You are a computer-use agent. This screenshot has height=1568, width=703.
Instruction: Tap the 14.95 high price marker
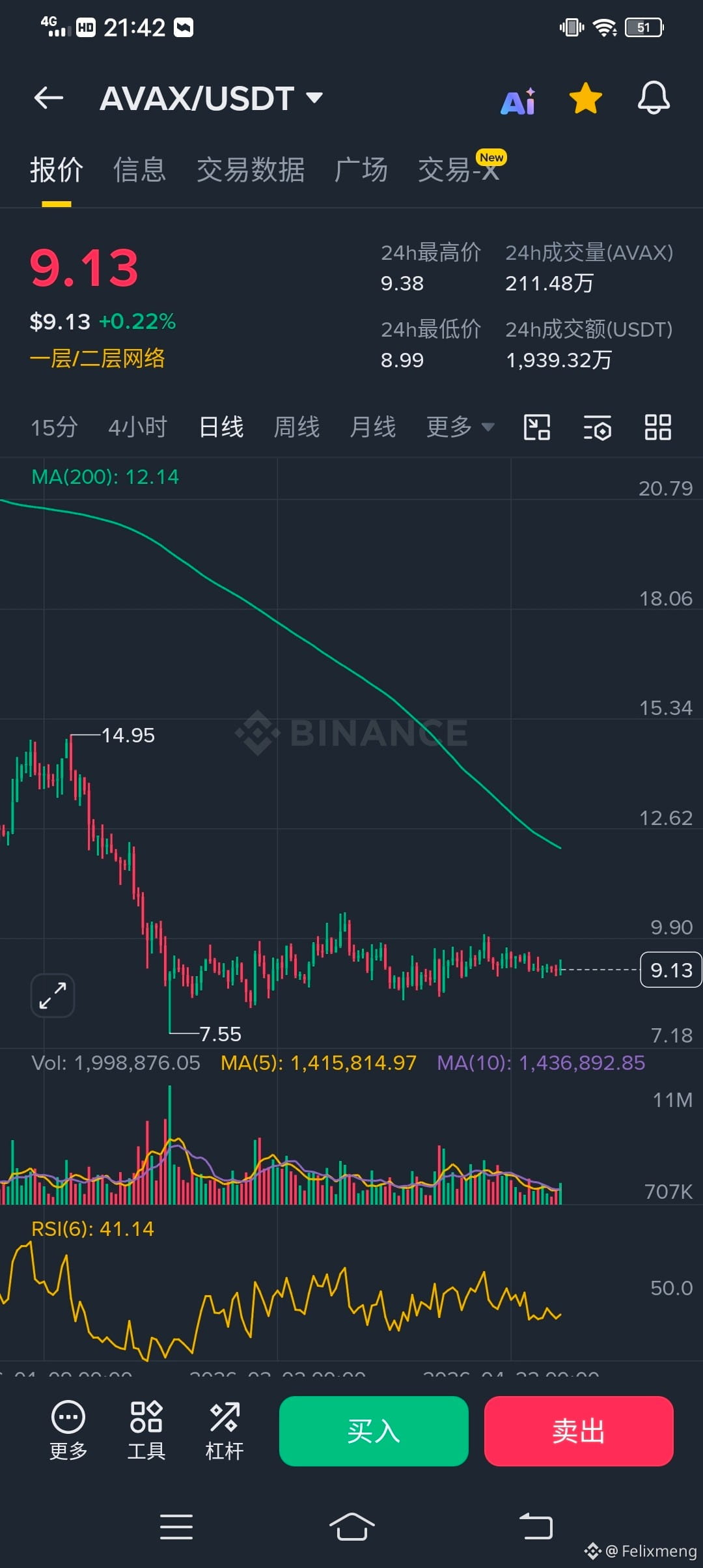pos(128,736)
